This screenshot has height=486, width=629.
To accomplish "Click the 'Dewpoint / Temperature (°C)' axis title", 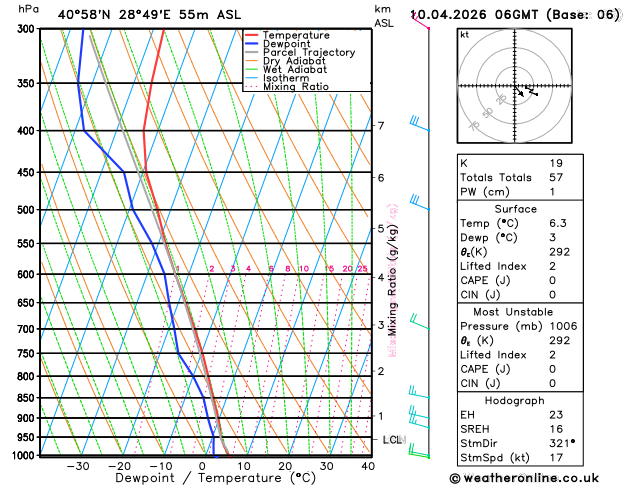I will (215, 478).
